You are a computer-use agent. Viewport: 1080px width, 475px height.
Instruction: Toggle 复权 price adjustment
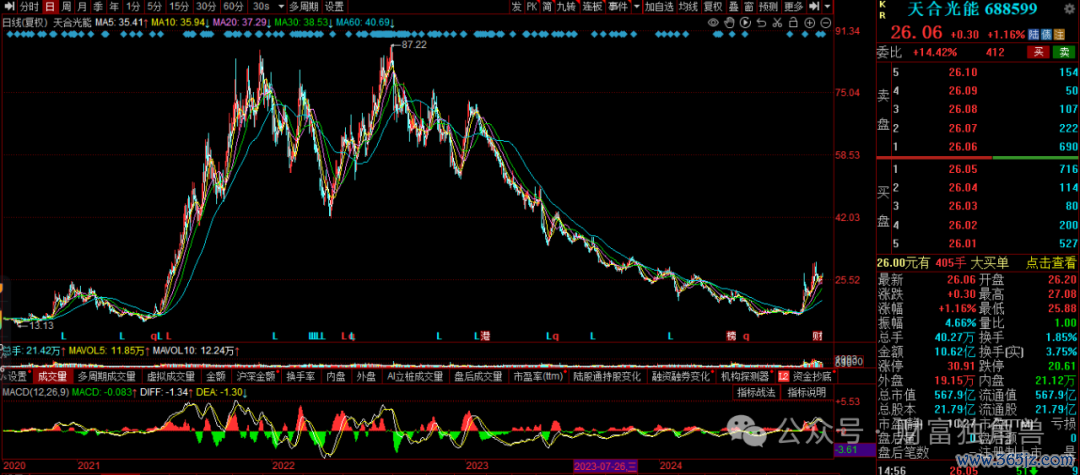tap(714, 7)
